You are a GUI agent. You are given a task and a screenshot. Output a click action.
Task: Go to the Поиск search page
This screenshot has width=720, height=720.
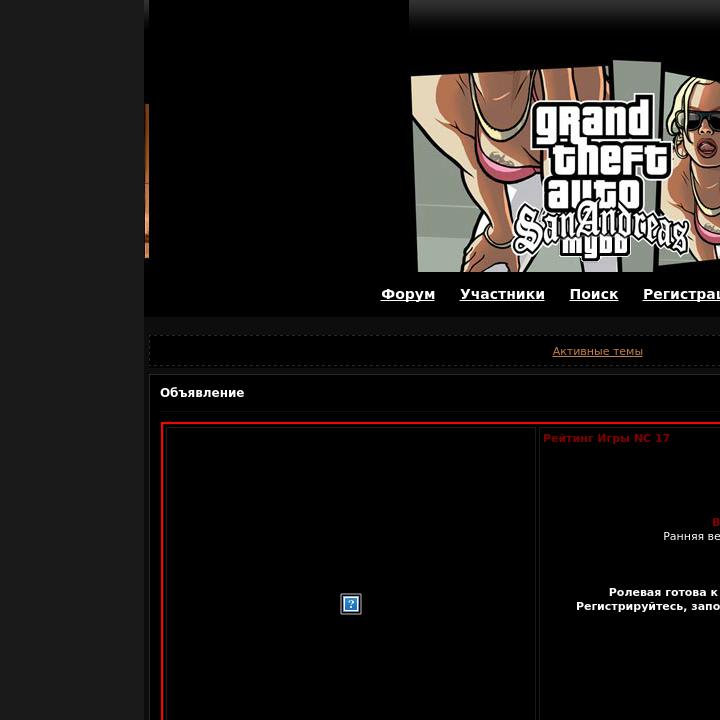click(594, 294)
